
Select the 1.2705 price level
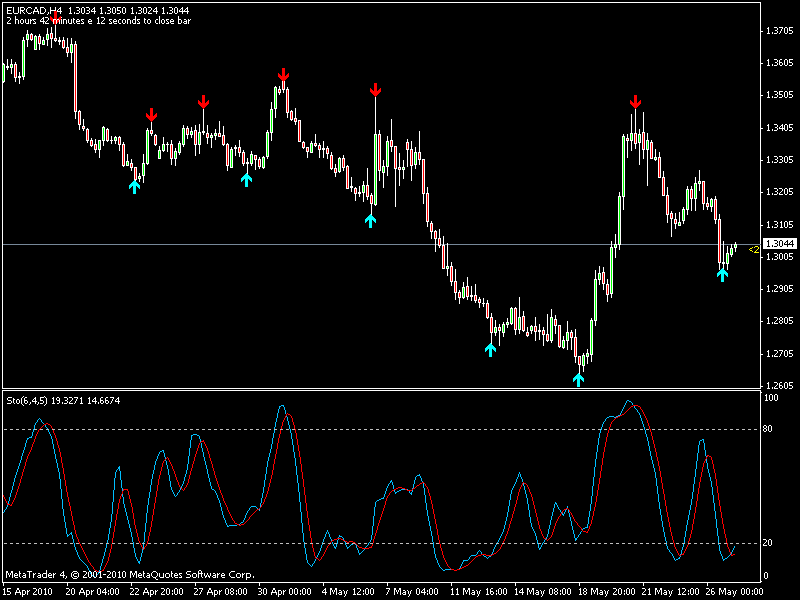coord(780,354)
